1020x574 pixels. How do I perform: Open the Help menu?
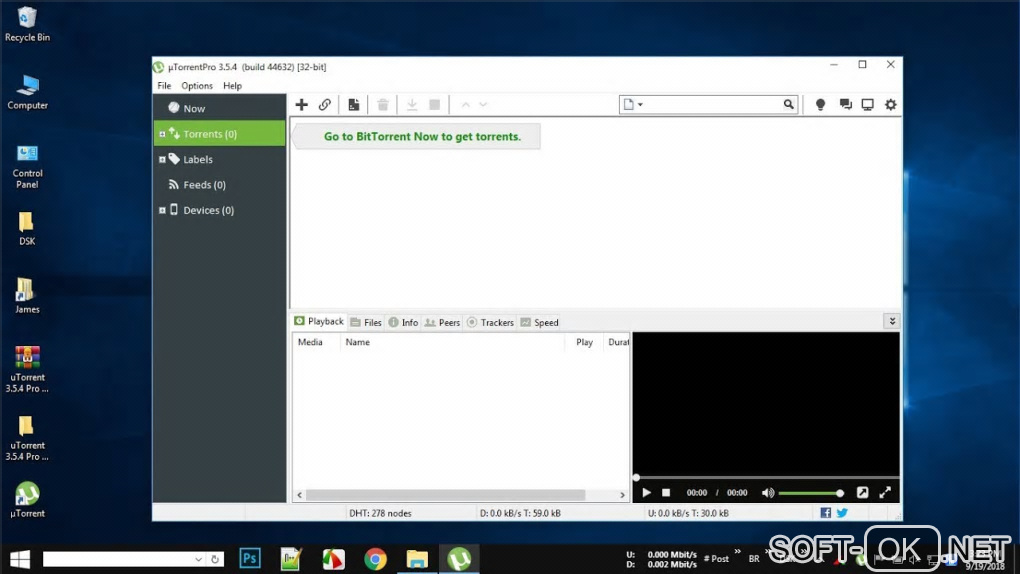(232, 85)
